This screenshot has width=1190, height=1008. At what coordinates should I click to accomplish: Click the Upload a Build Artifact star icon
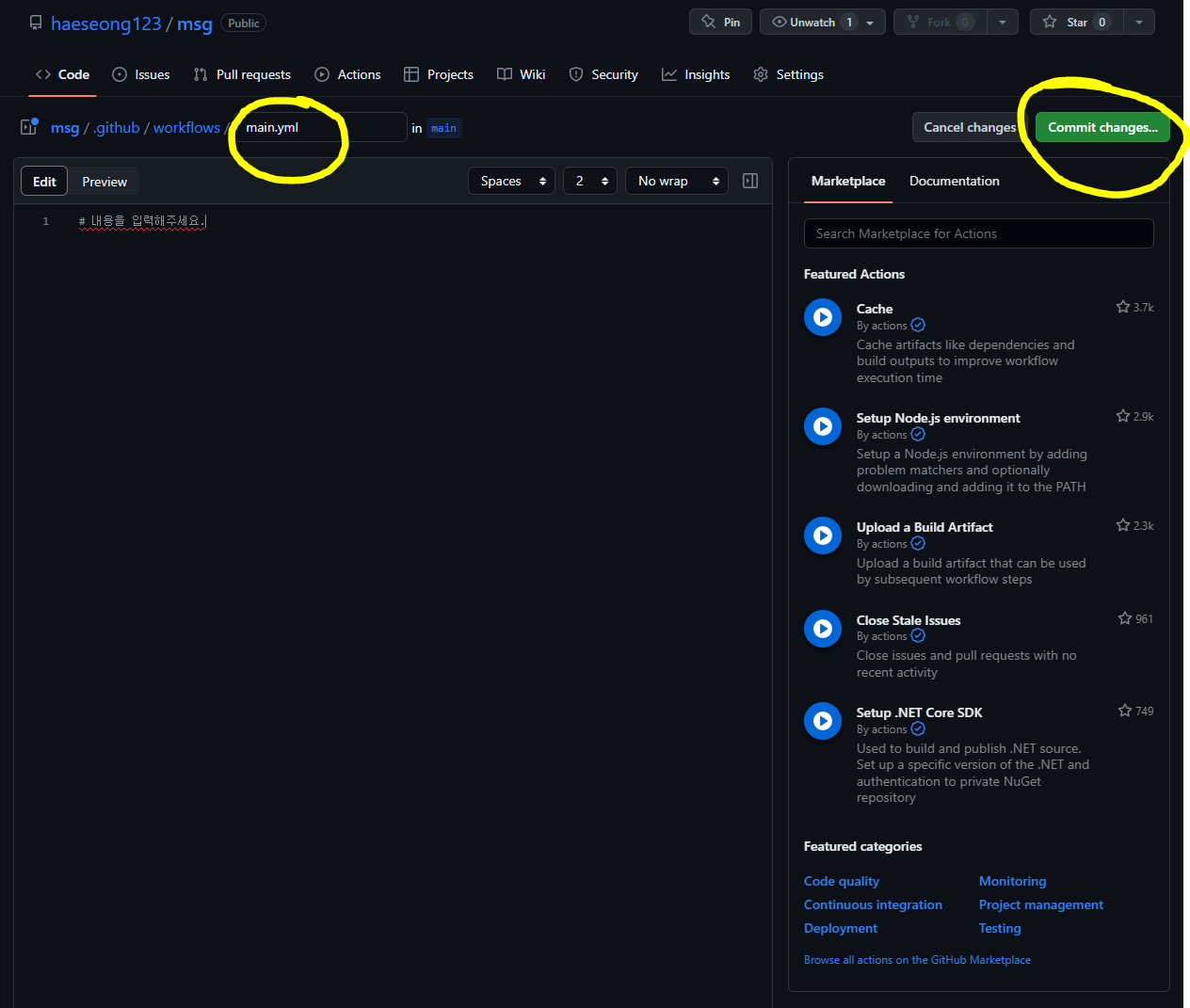click(1123, 525)
